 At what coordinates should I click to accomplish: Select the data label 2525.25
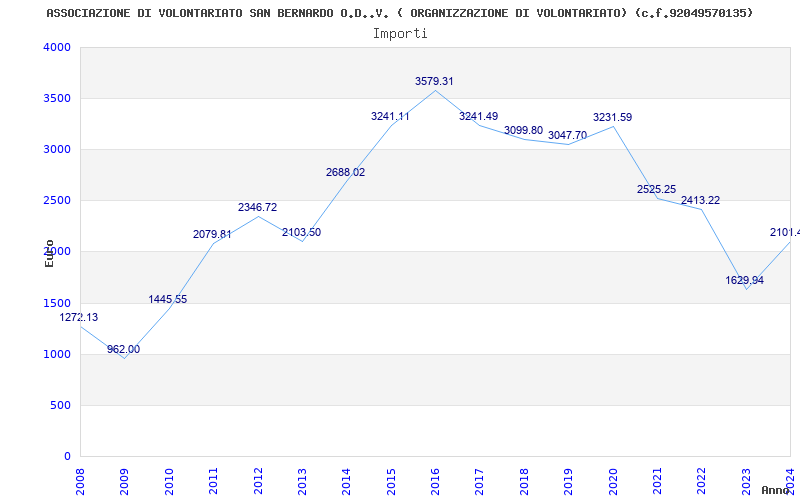657,189
